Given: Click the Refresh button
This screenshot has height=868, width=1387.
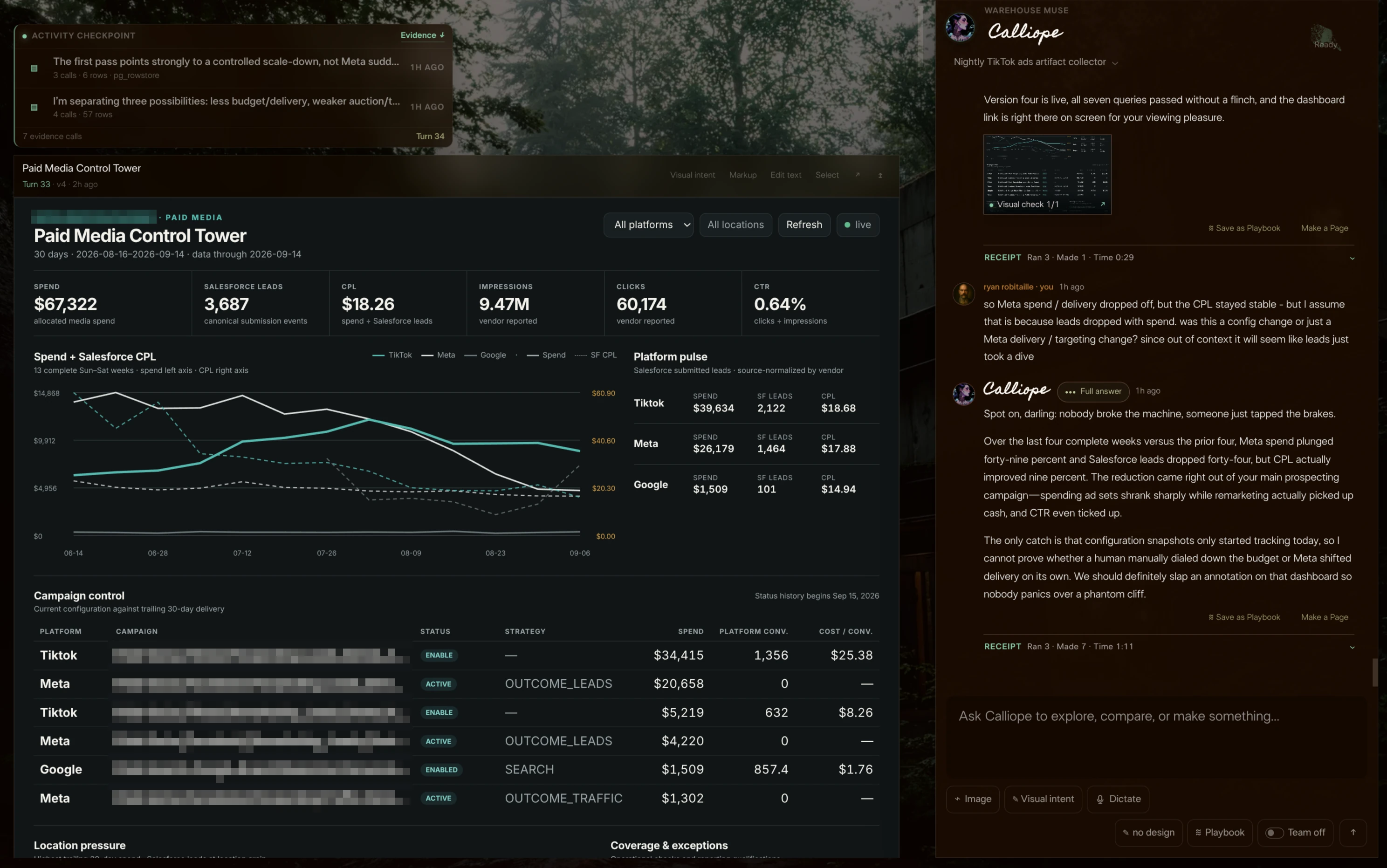Looking at the screenshot, I should point(804,225).
